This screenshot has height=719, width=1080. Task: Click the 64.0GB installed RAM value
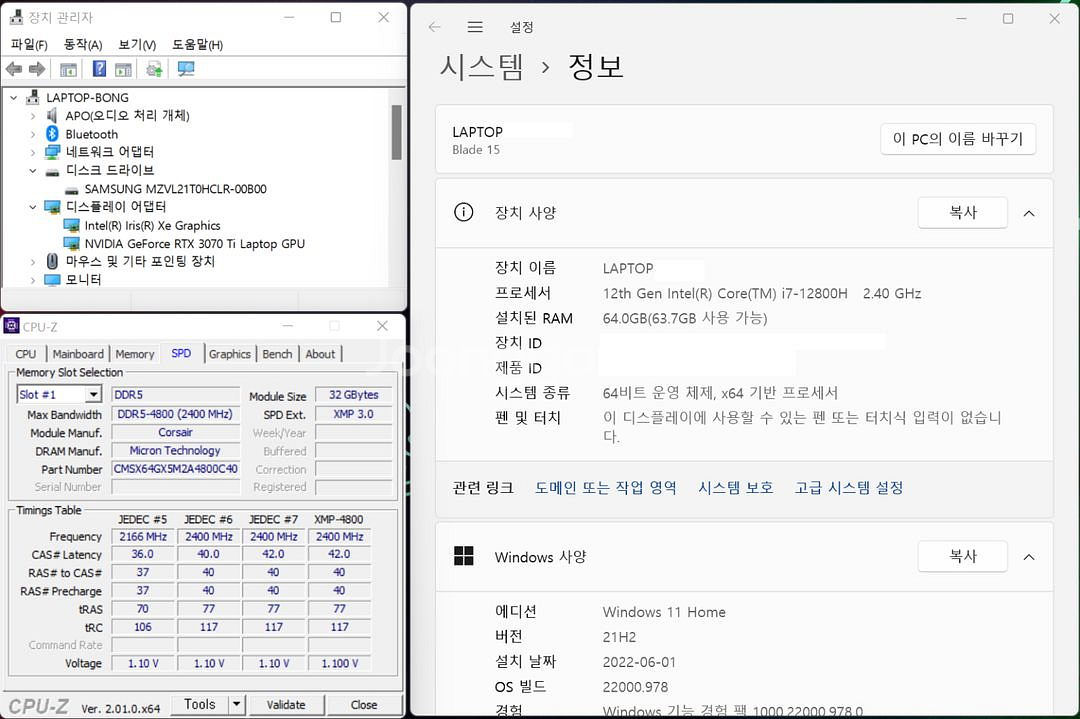pyautogui.click(x=685, y=318)
